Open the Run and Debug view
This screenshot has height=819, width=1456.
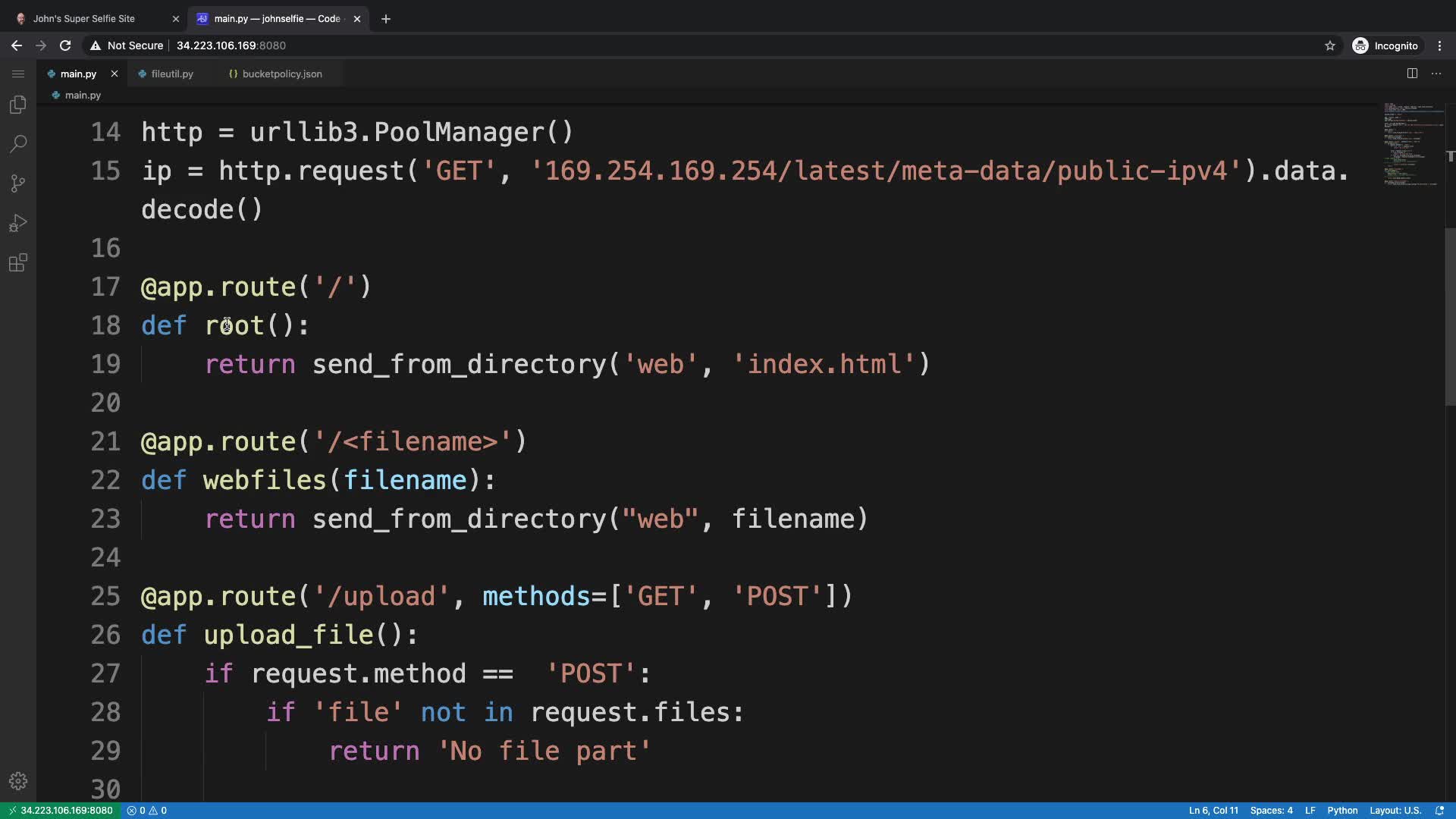coord(18,223)
